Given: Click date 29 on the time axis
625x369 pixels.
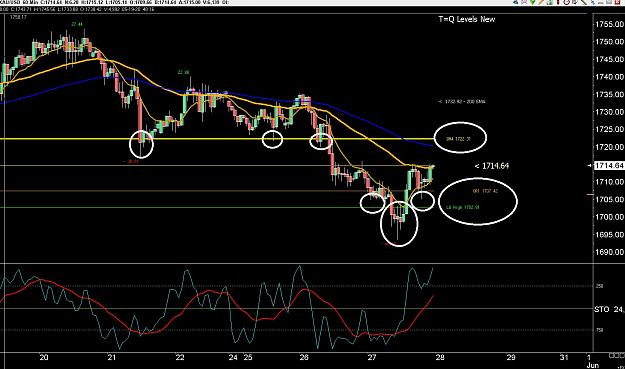Looking at the screenshot, I should tap(511, 357).
